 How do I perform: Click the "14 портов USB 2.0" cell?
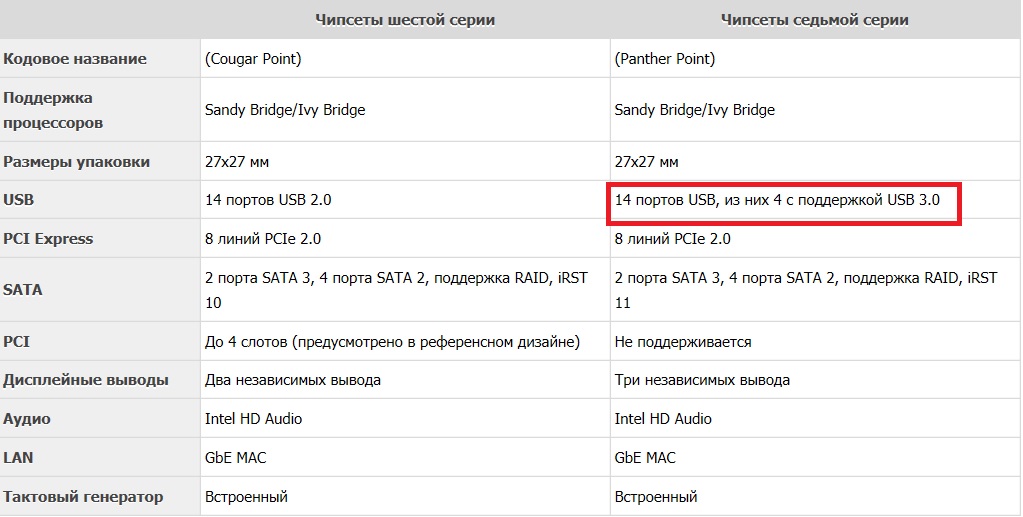pyautogui.click(x=268, y=200)
